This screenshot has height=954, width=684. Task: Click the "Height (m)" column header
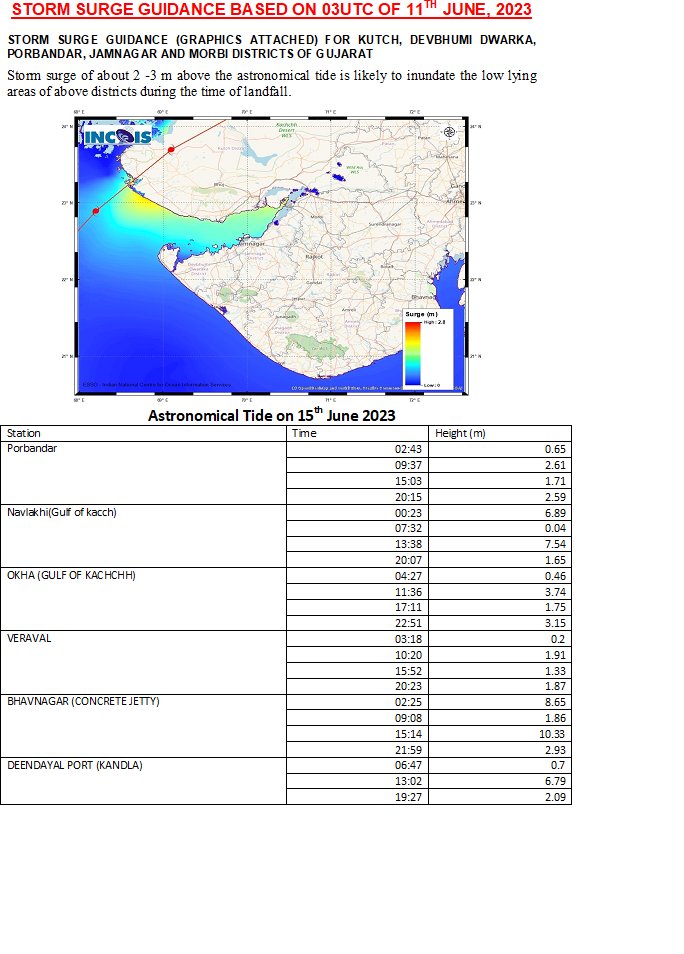tap(460, 433)
